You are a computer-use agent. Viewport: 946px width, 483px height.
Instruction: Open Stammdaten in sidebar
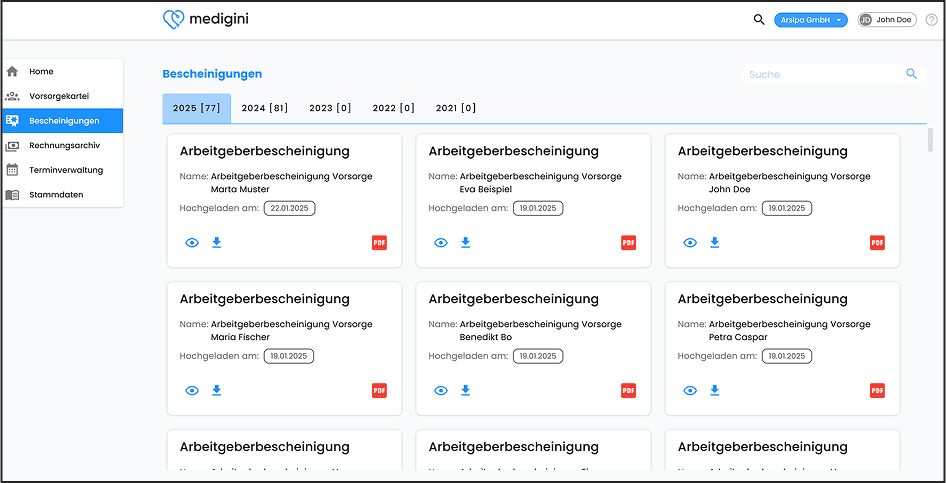click(x=63, y=195)
